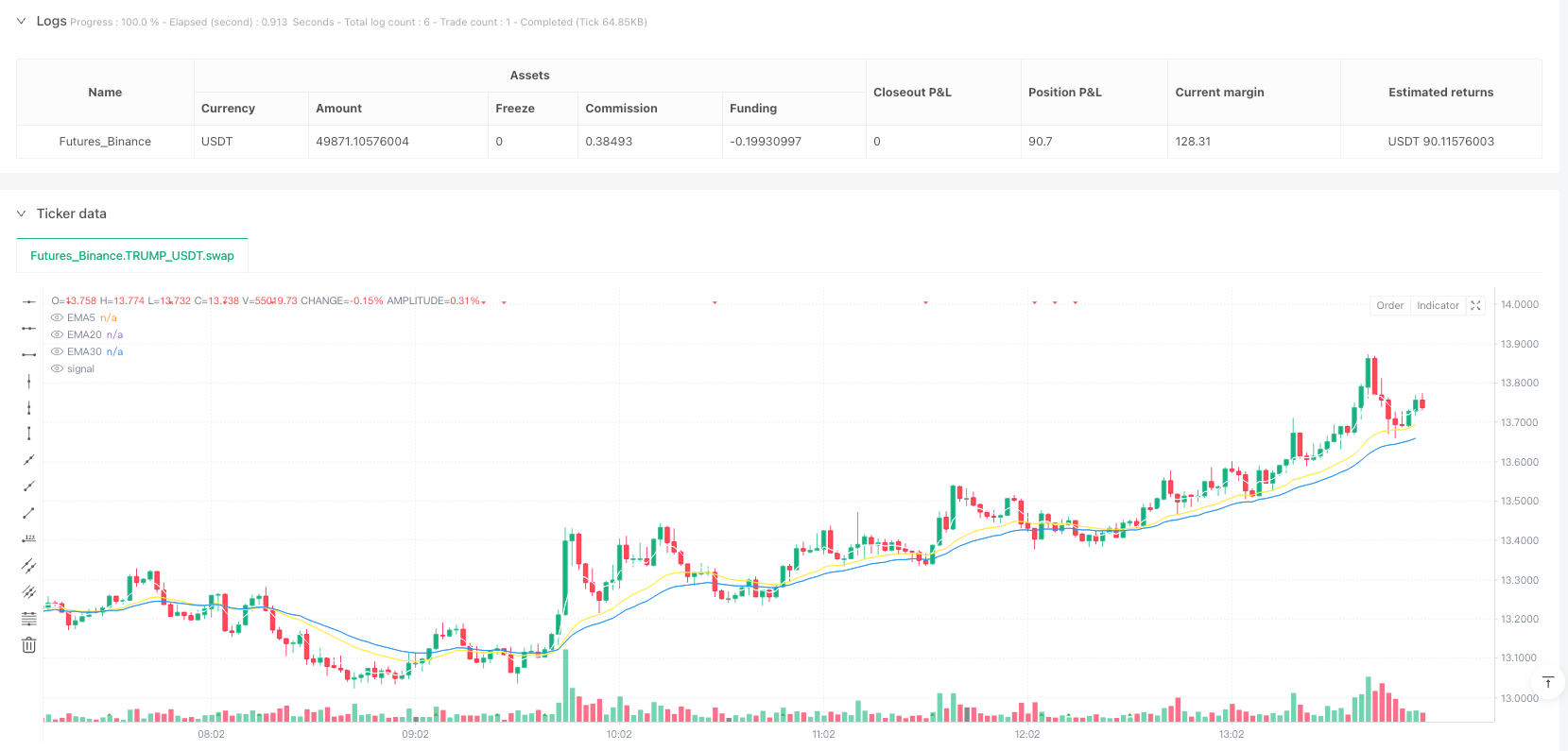Click the tallest volume bar near 09:47
The height and width of the screenshot is (751, 1568).
[566, 685]
